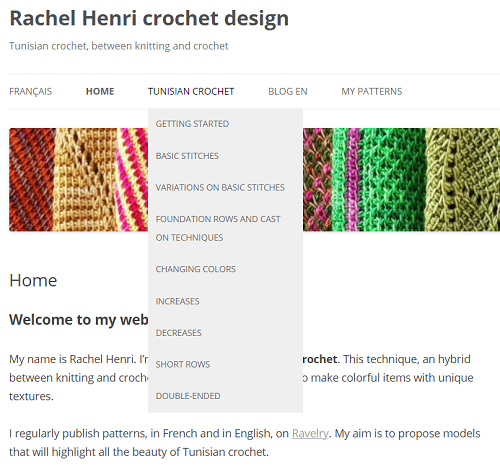The height and width of the screenshot is (472, 500).
Task: Expand the Tunisian Crochet menu
Action: [x=191, y=91]
